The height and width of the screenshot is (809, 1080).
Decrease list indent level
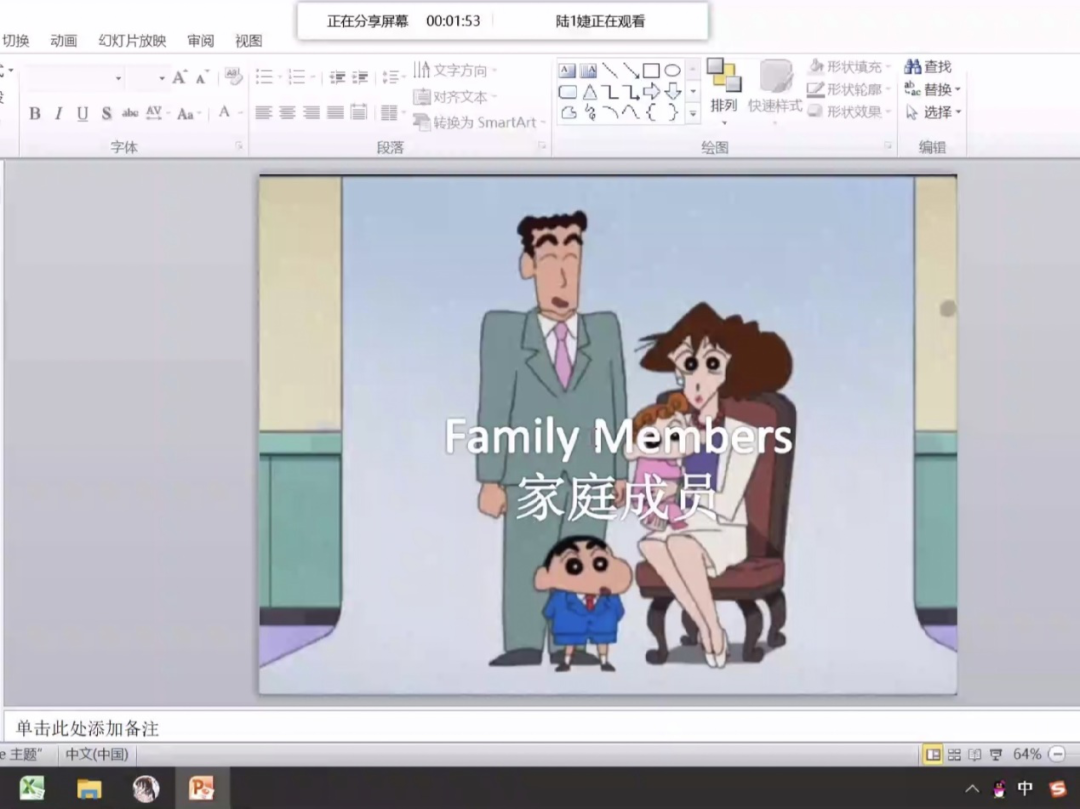click(x=337, y=76)
